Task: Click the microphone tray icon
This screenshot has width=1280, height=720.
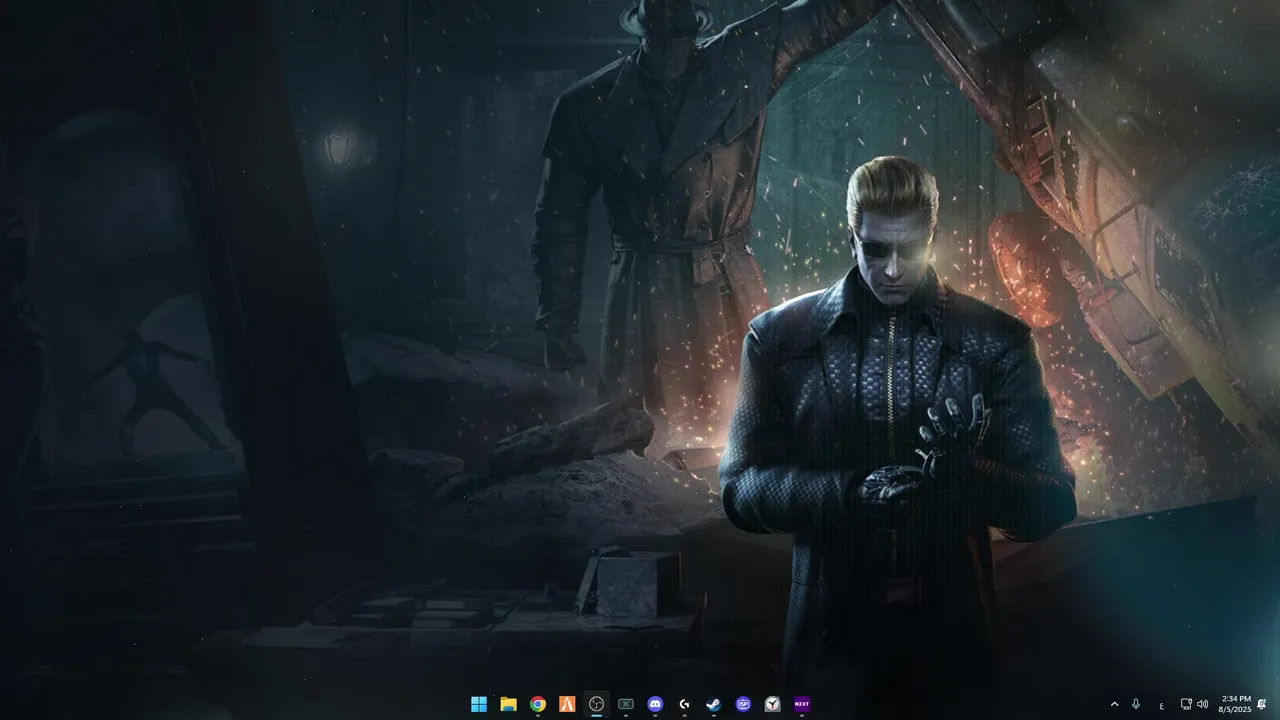Action: (x=1136, y=704)
